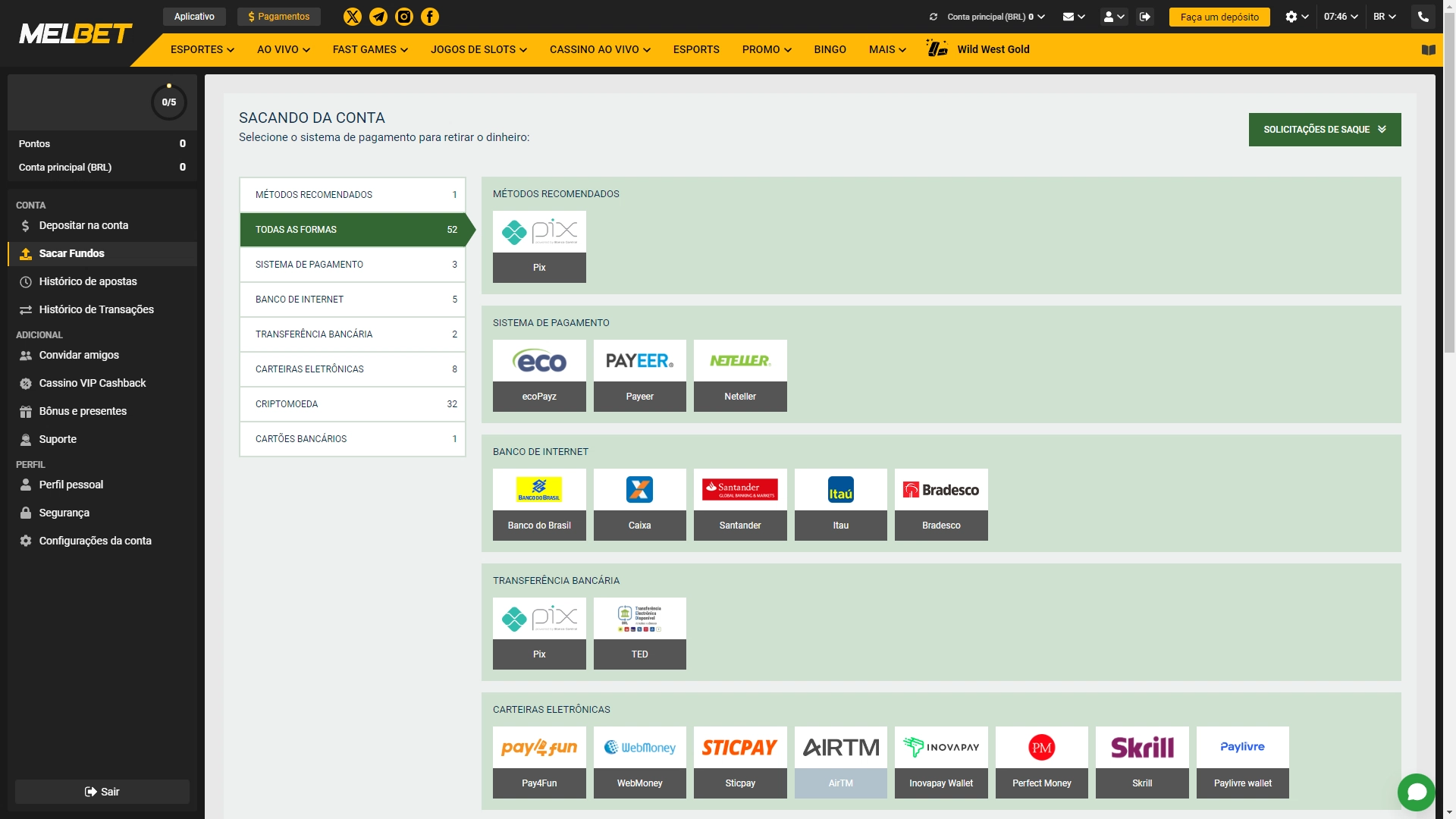This screenshot has height=819, width=1456.
Task: Open the Instagram social icon
Action: pyautogui.click(x=403, y=17)
